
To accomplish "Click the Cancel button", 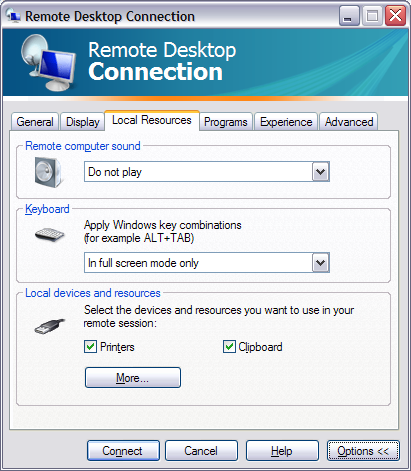I will click(201, 451).
